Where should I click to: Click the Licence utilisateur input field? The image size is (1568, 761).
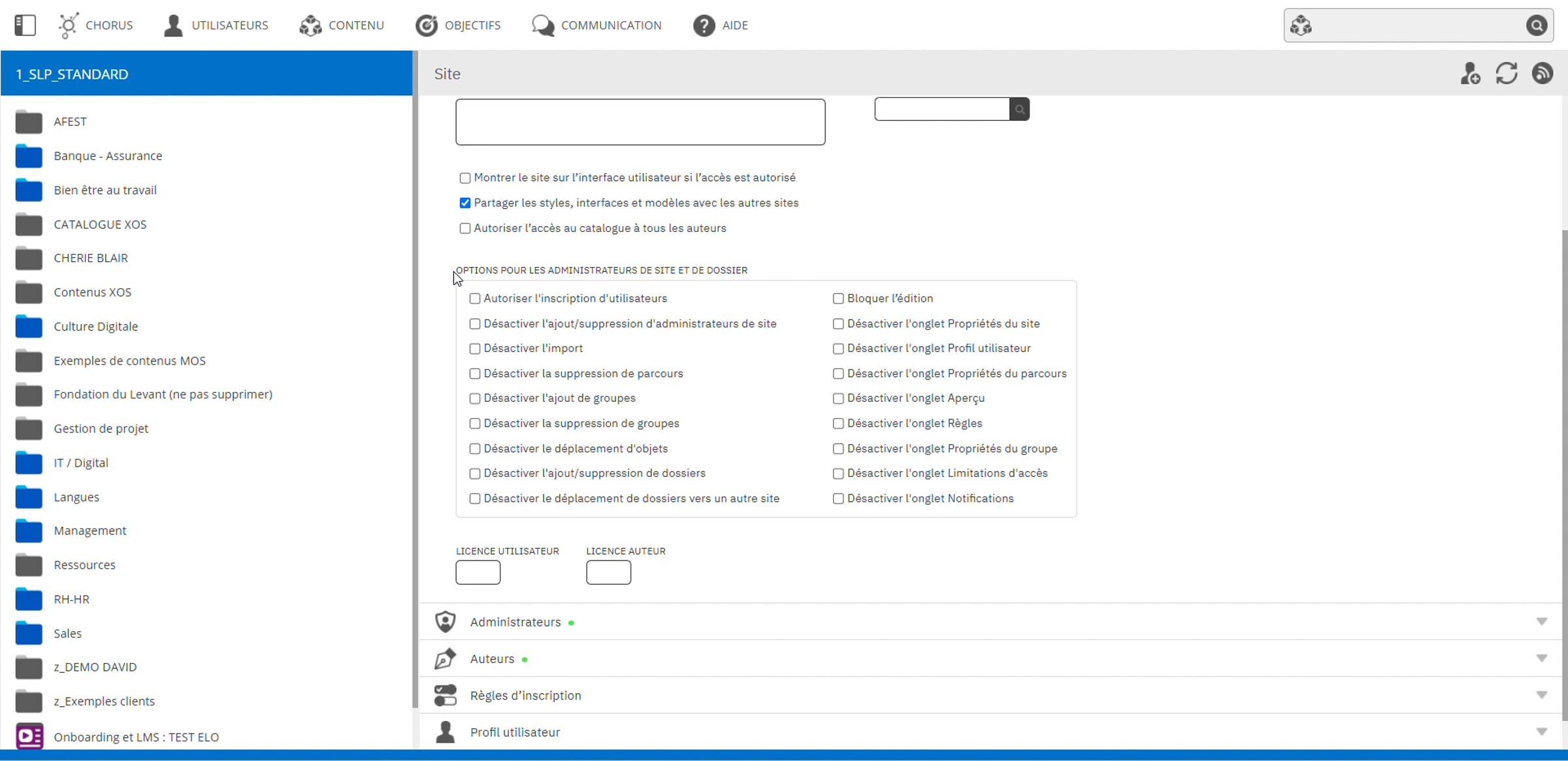pos(478,572)
